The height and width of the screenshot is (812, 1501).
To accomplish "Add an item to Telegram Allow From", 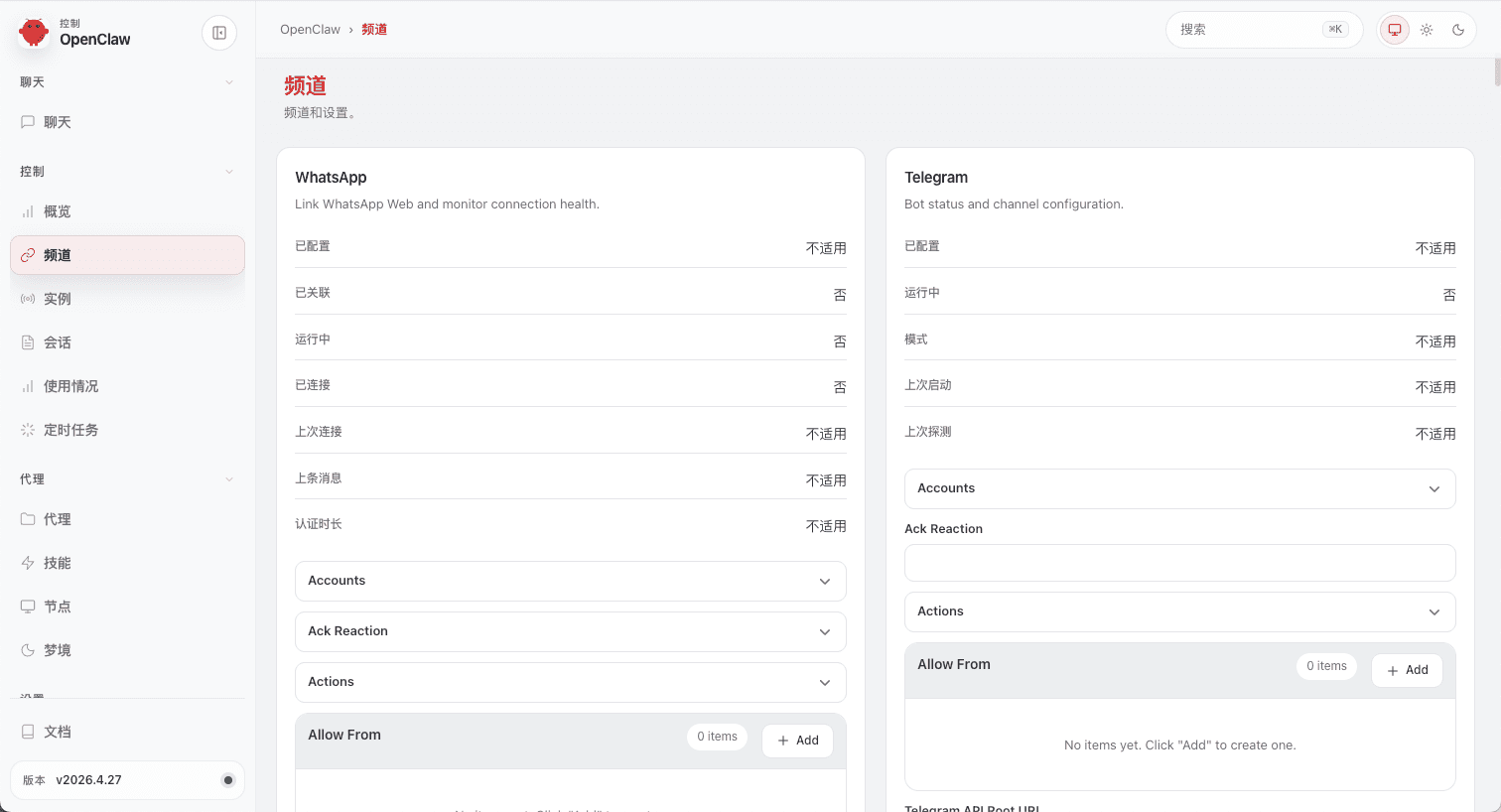I will 1407,670.
